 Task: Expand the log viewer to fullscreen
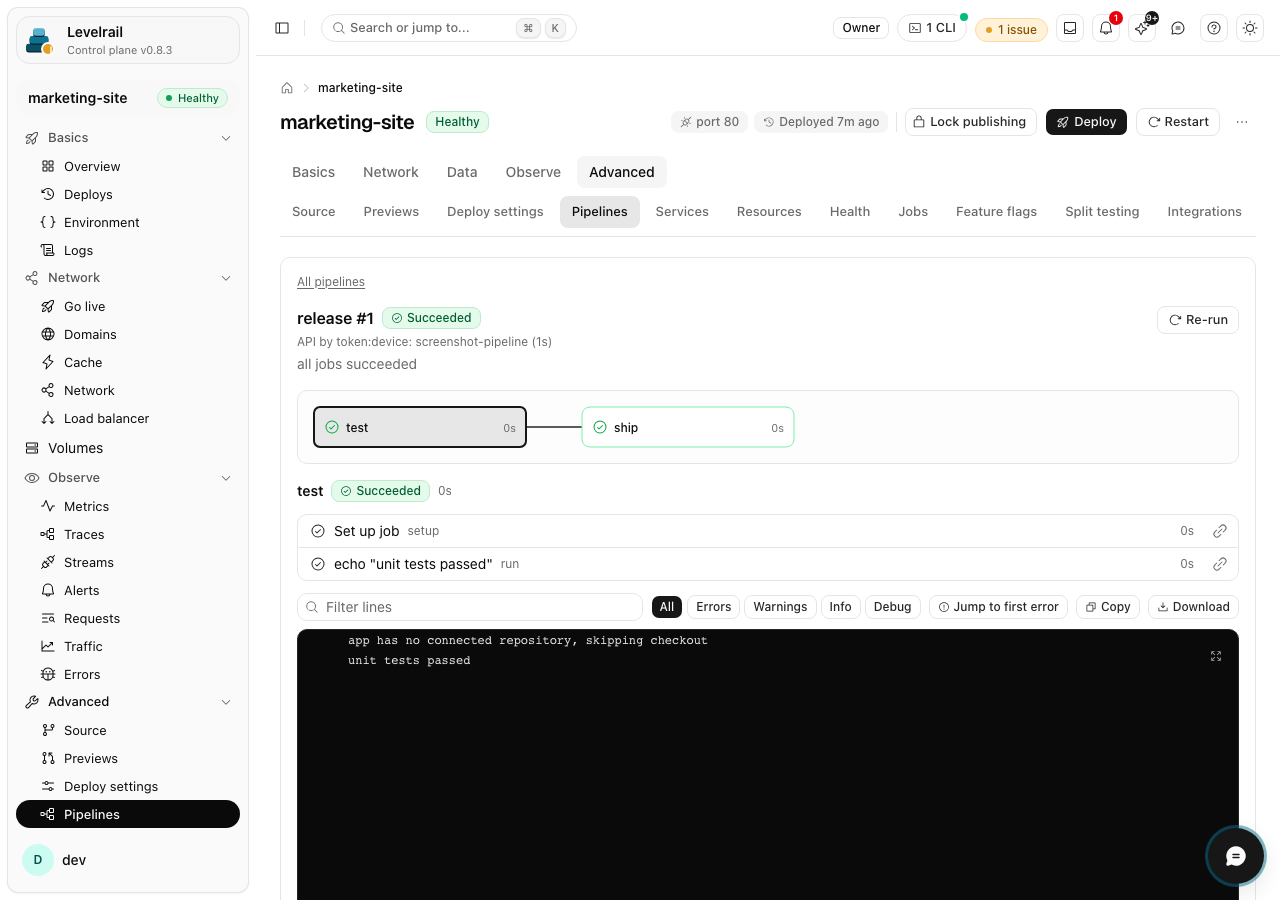point(1216,656)
